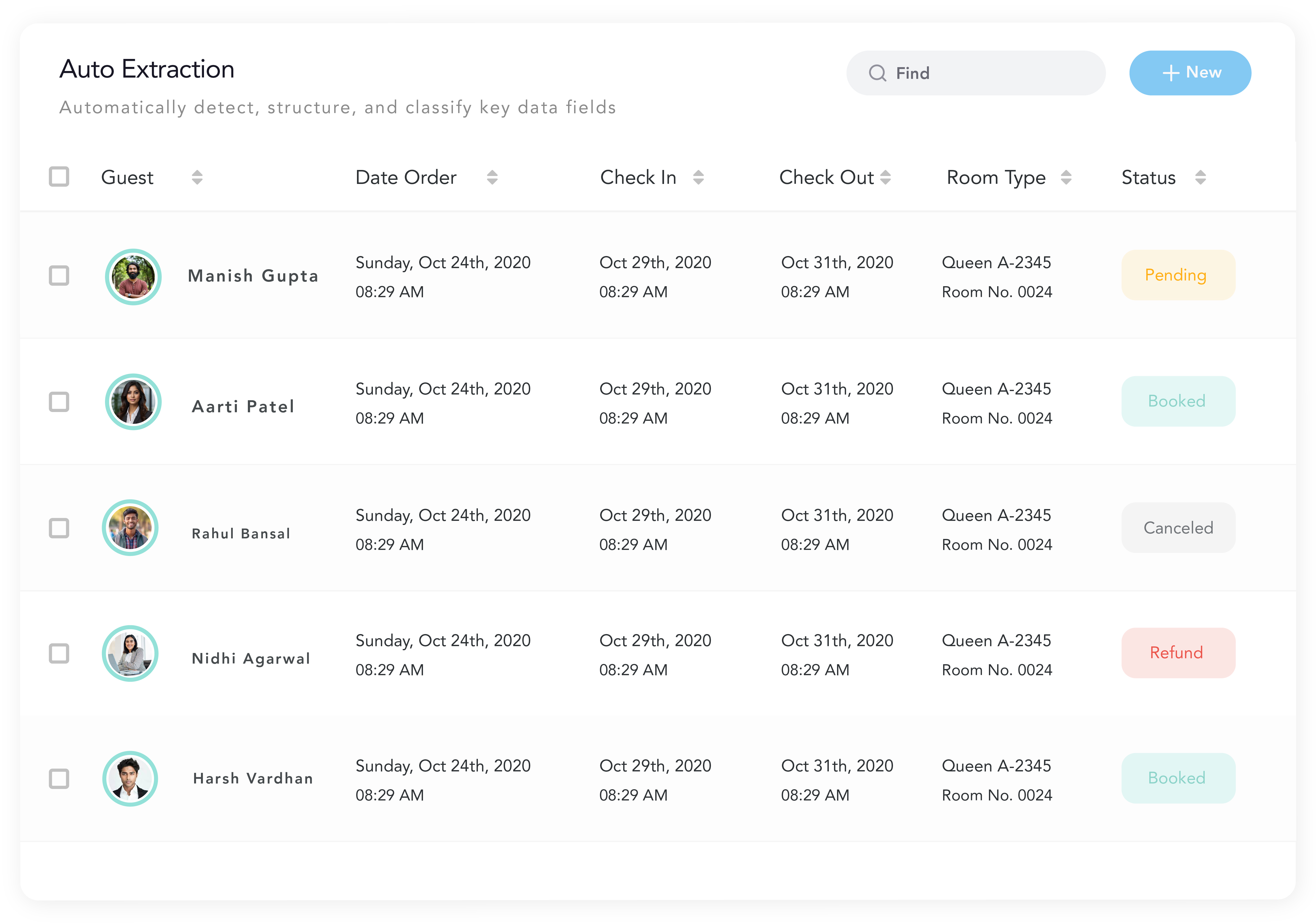This screenshot has height=923, width=1316.
Task: Open Manish Gupta's avatar photo
Action: pos(133,277)
